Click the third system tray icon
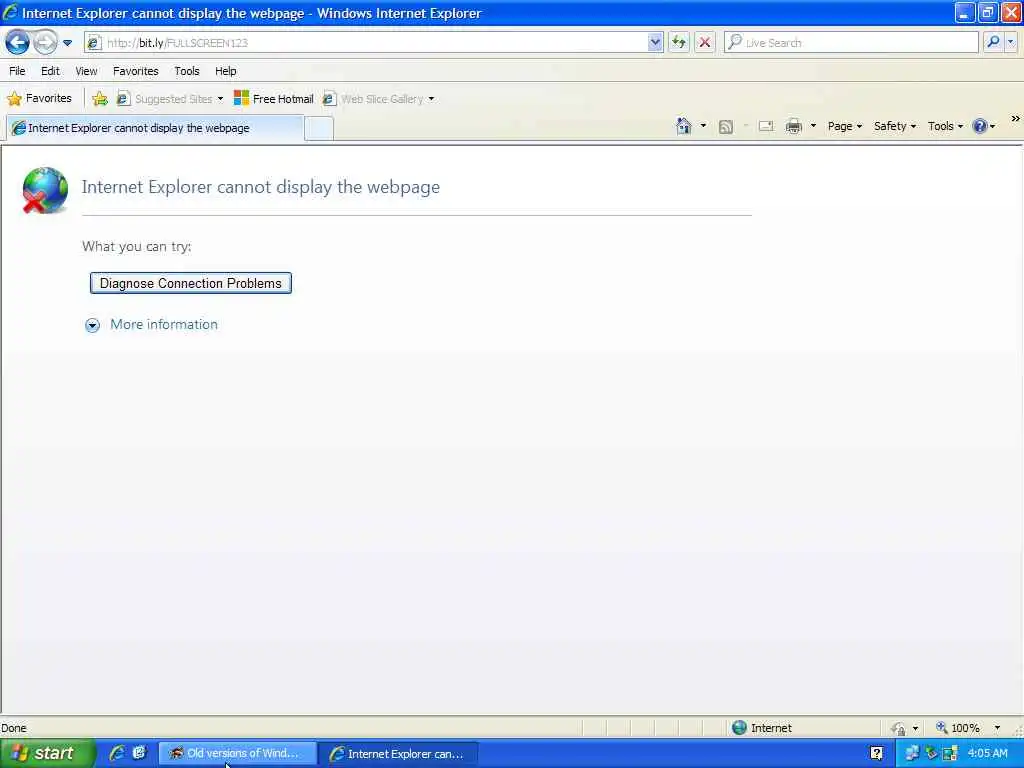Image resolution: width=1024 pixels, height=768 pixels. click(x=950, y=754)
